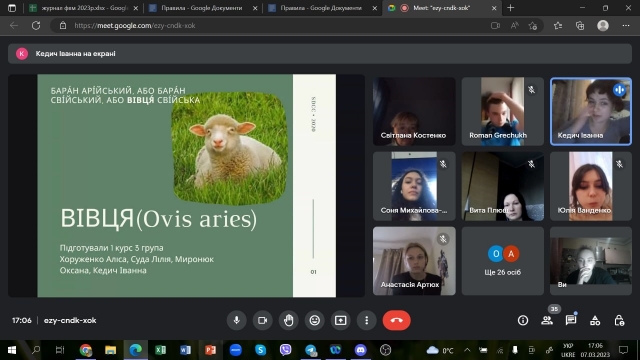640x360 pixels.
Task: Open Viber from the taskbar
Action: point(285,350)
